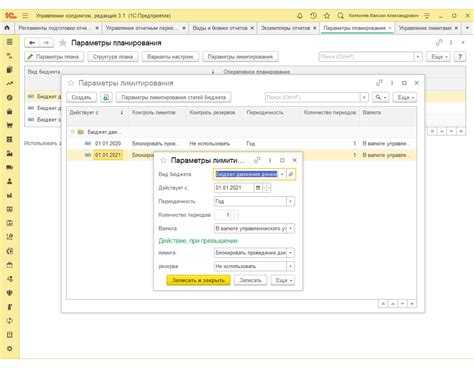Click search field in Параметры планирования toolbar
The height and width of the screenshot is (368, 474).
coord(366,57)
